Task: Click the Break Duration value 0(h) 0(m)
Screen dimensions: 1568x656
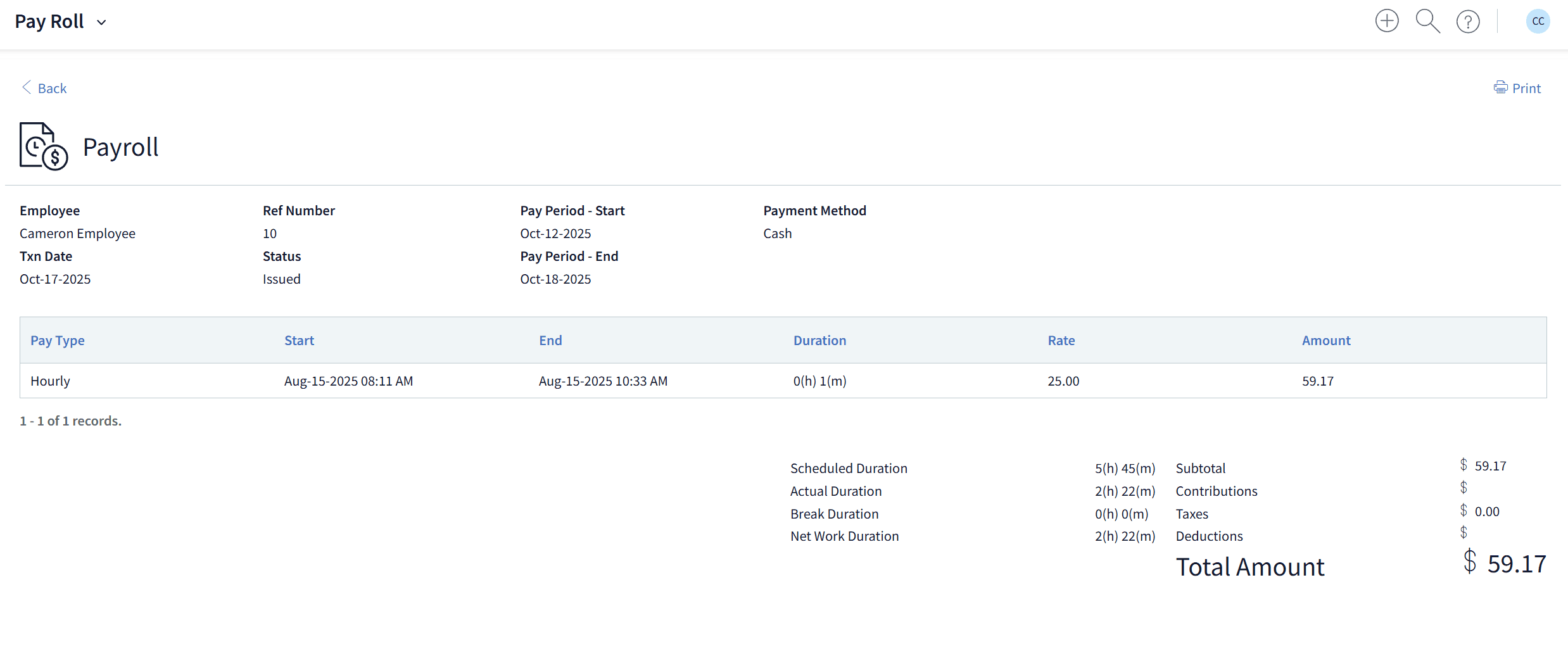Action: click(x=1122, y=514)
